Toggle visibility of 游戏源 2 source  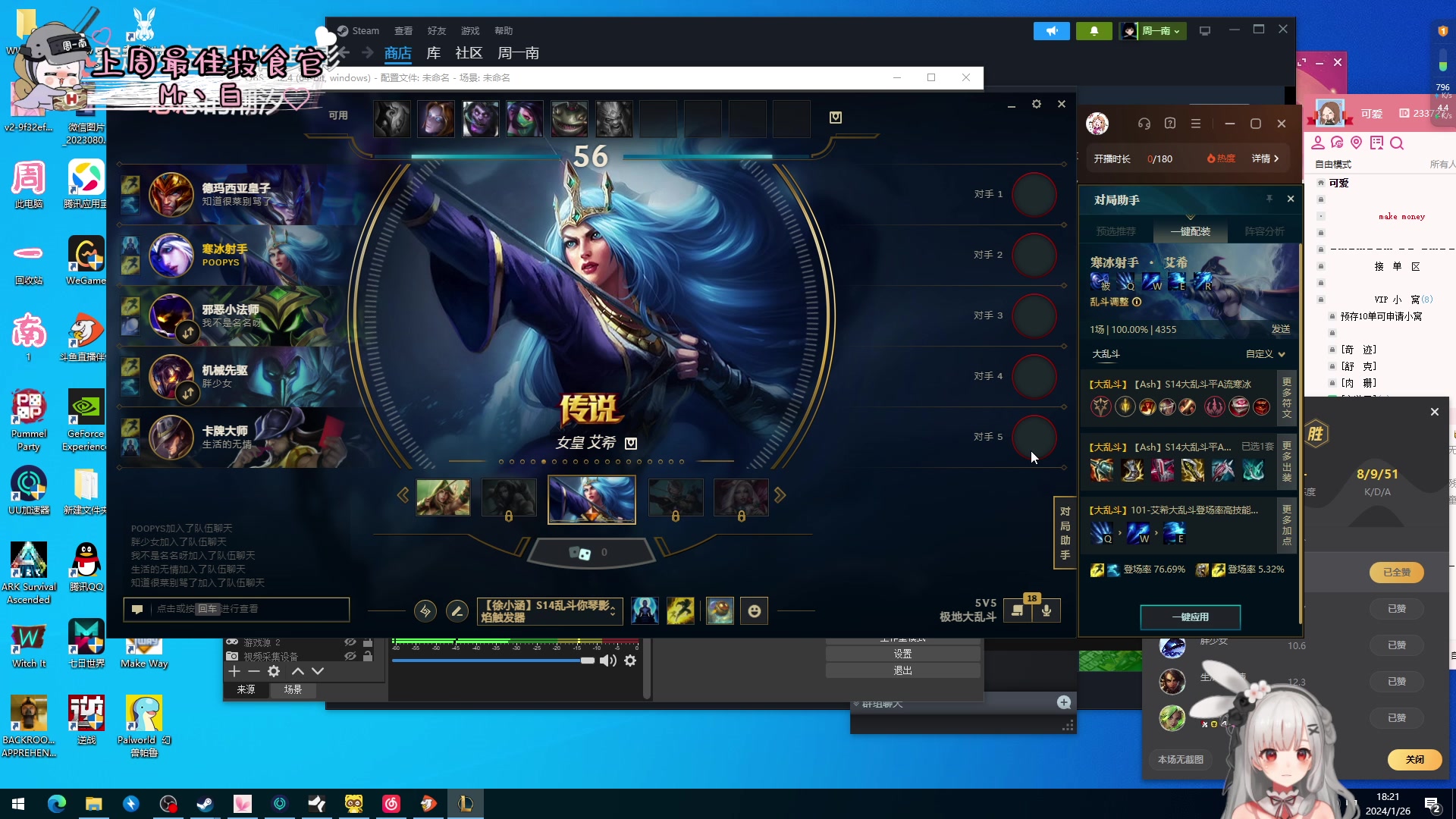tap(350, 642)
